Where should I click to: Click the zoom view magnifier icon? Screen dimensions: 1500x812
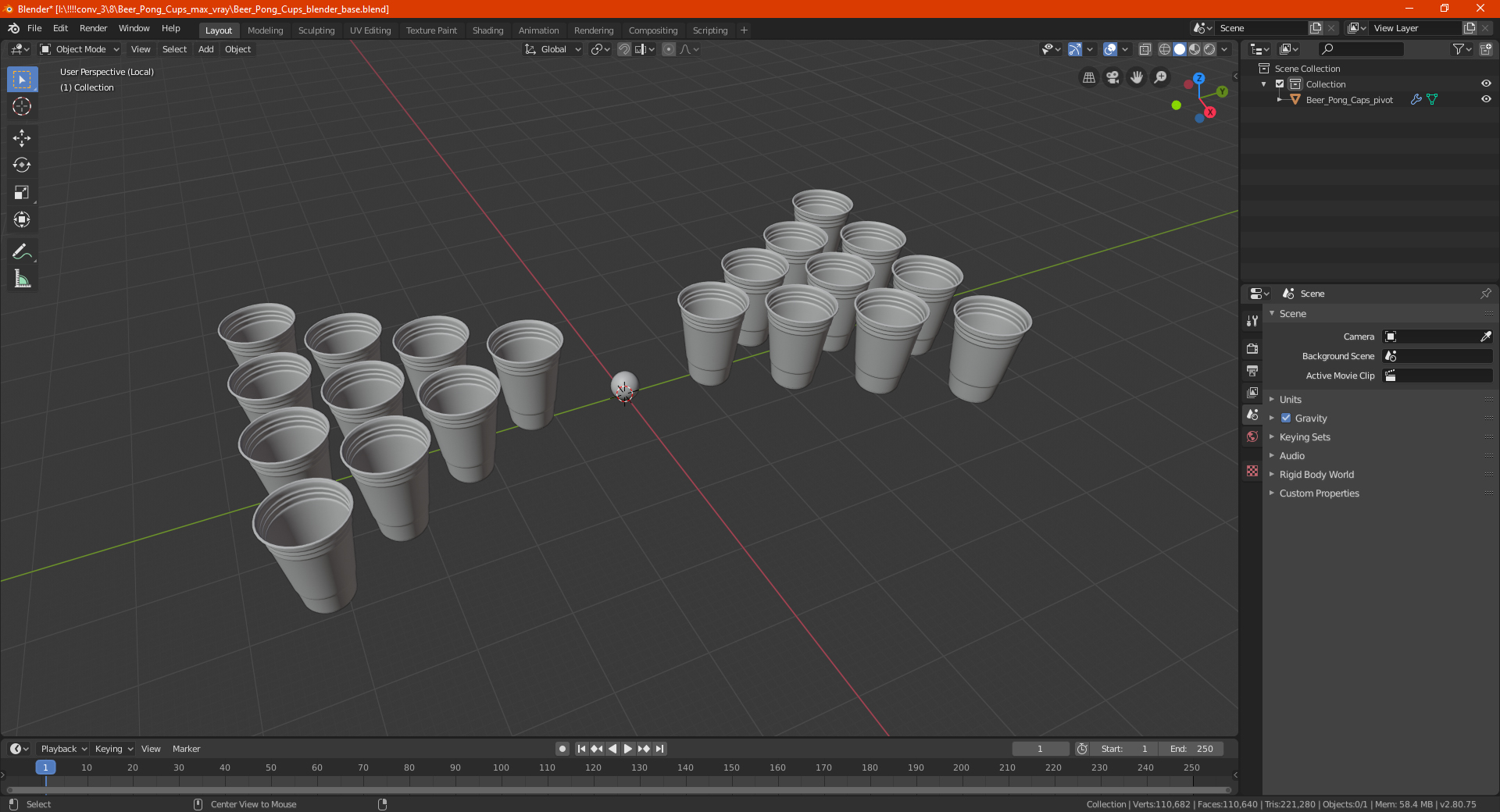pyautogui.click(x=1161, y=77)
